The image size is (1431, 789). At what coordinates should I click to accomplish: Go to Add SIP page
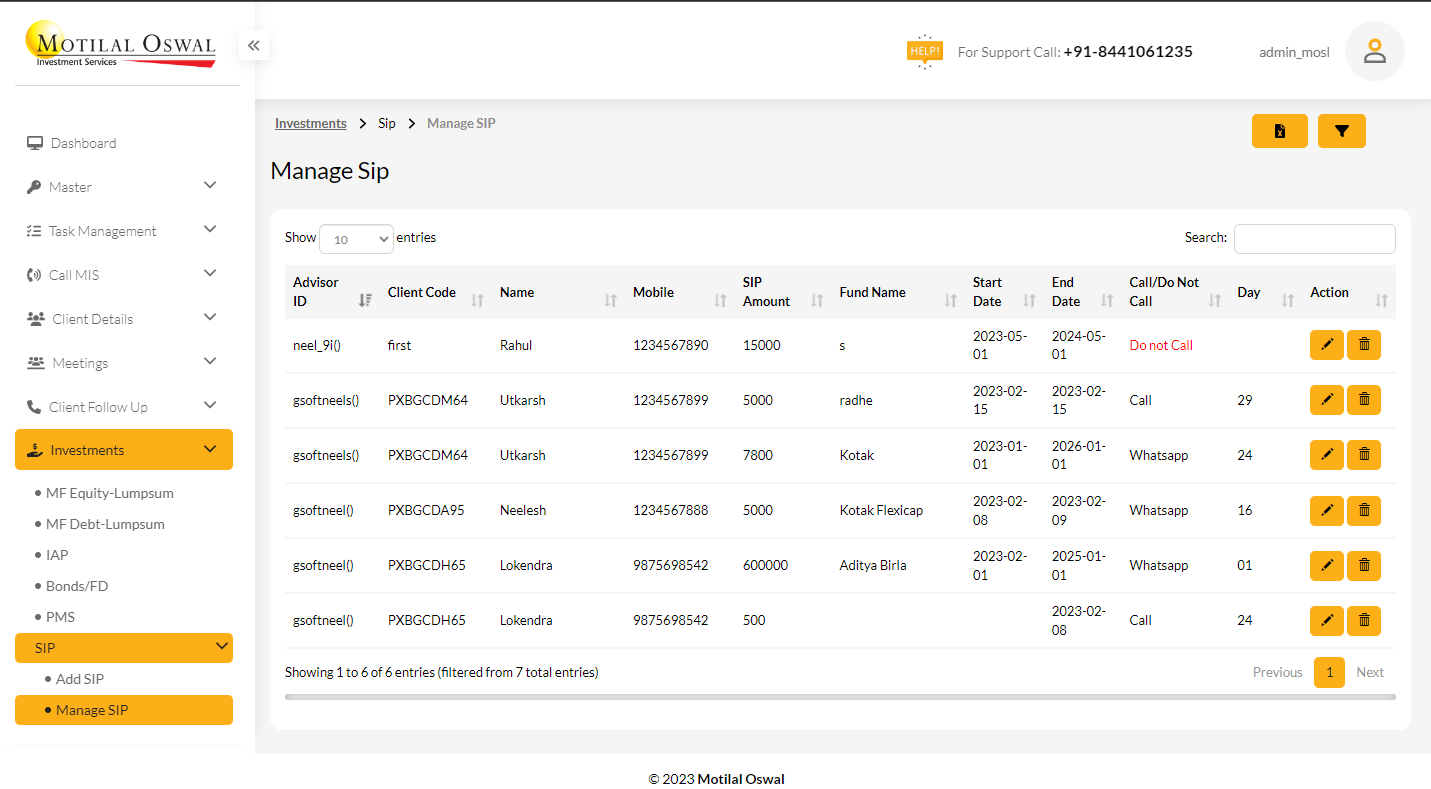coord(80,679)
